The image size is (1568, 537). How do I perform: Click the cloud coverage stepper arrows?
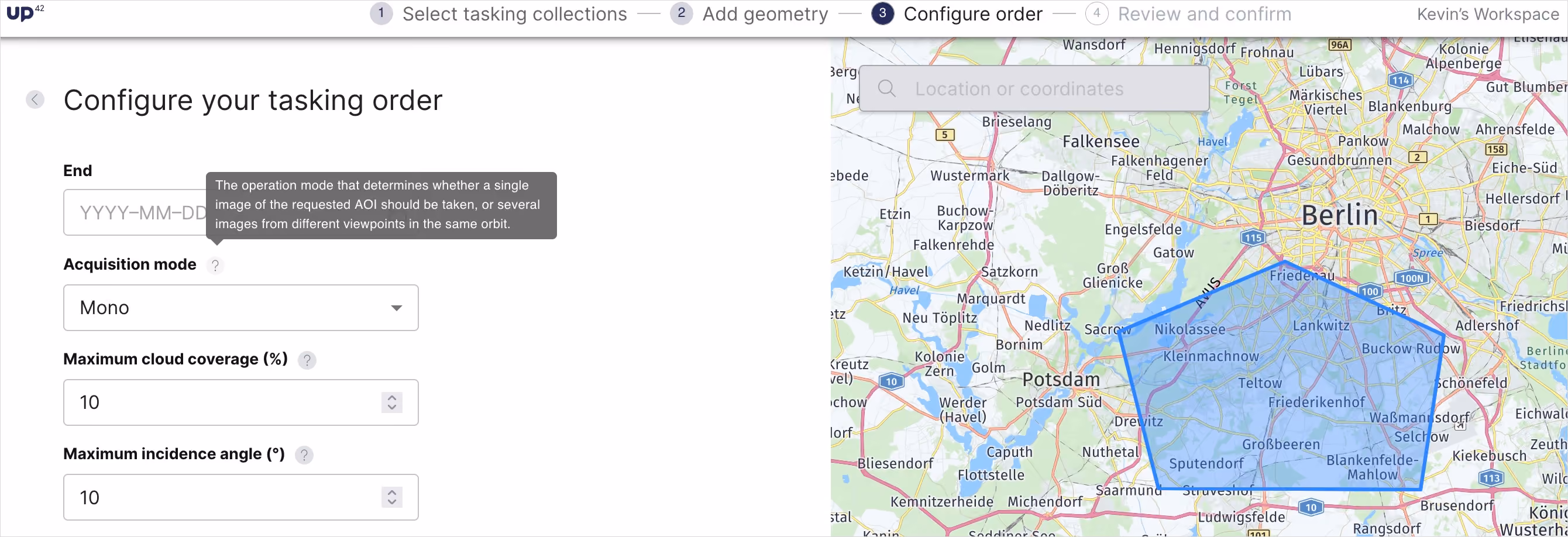392,402
